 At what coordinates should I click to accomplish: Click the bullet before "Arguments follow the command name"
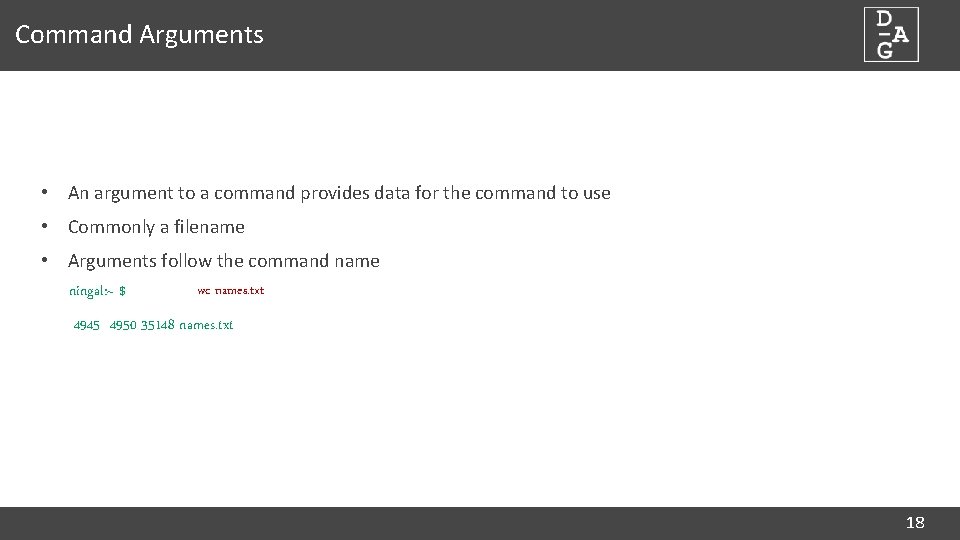(46, 261)
